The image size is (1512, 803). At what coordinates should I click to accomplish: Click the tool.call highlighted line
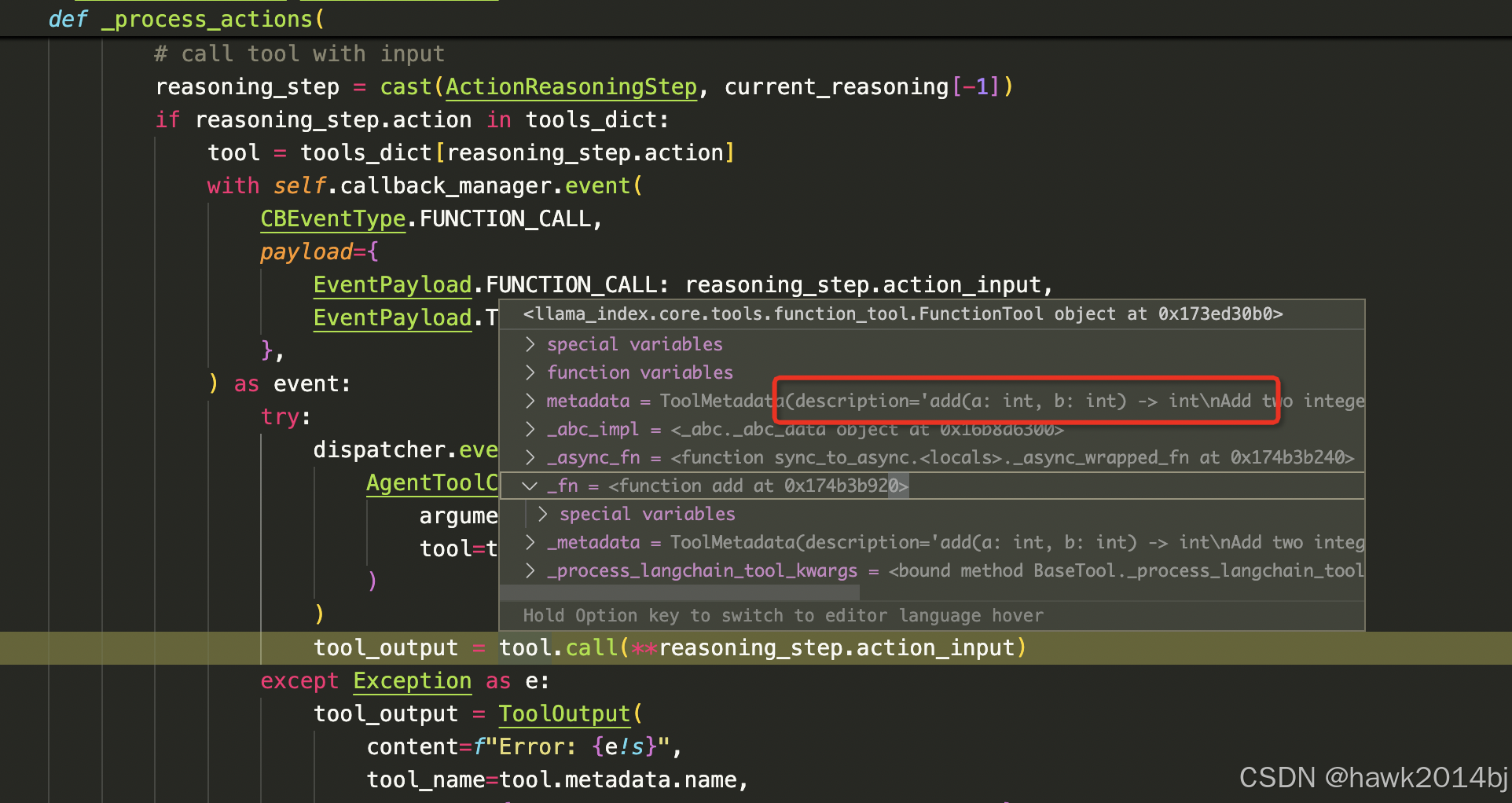(756, 648)
